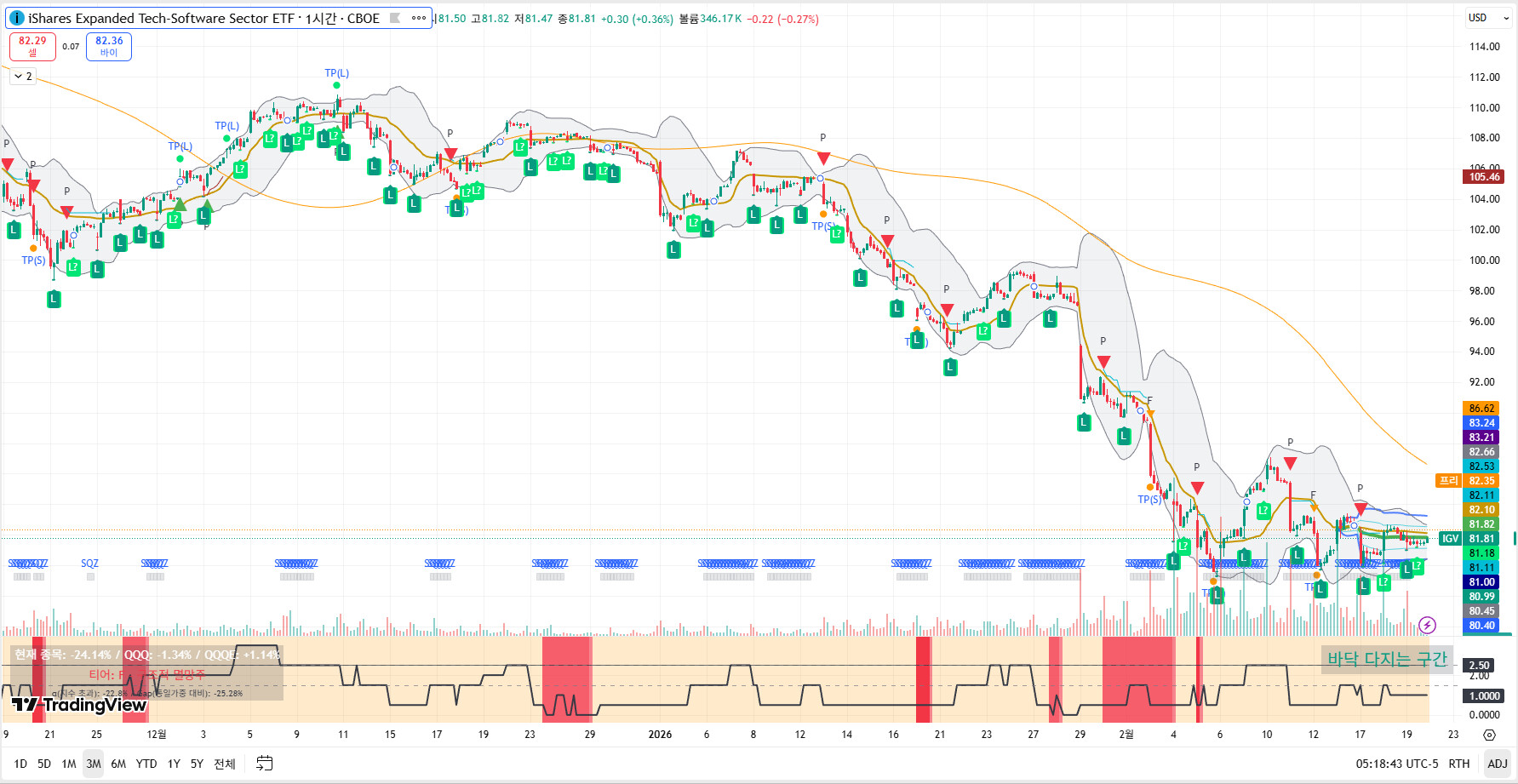Click the IGV 81.81 last price label

[x=1468, y=539]
